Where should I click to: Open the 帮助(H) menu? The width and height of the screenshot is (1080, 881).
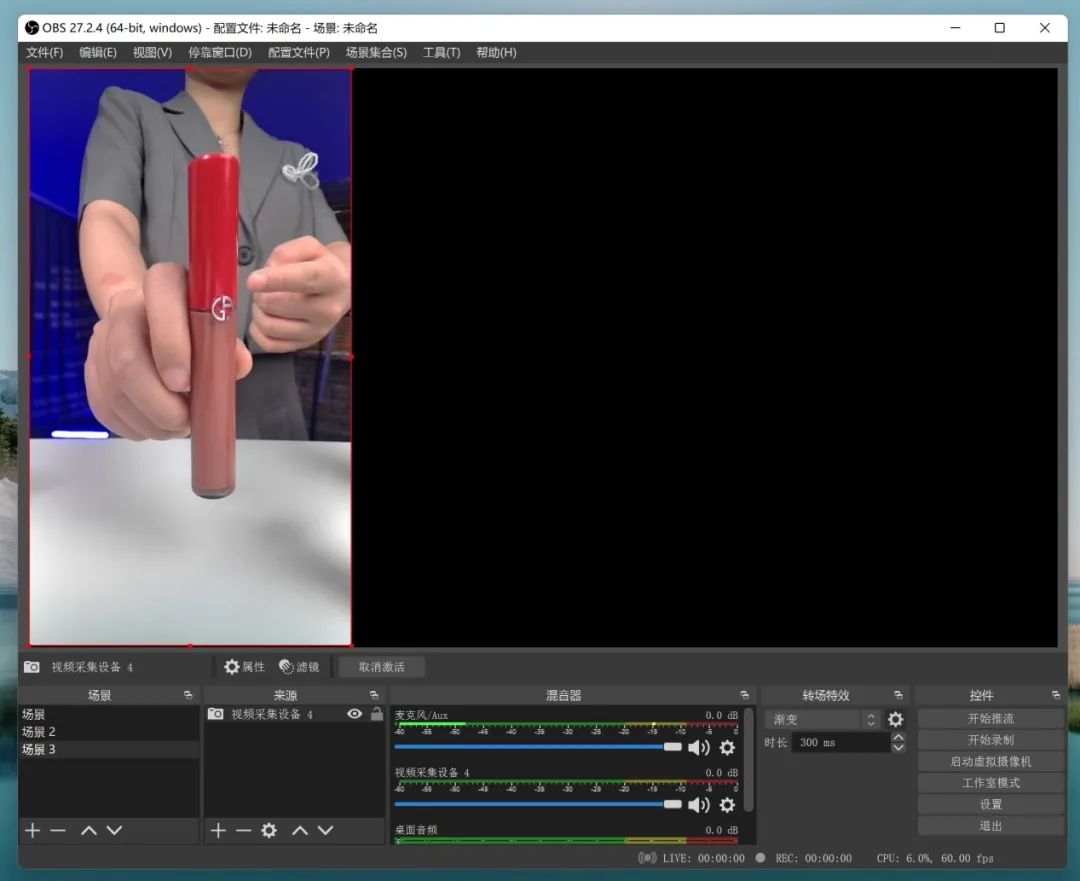(x=496, y=52)
